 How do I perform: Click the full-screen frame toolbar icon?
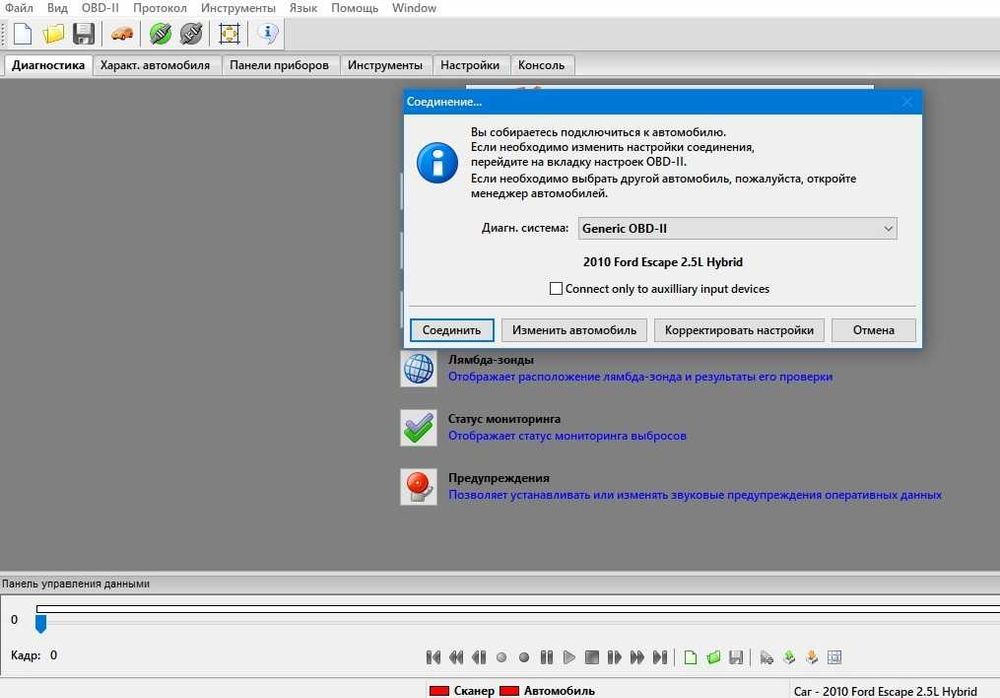tap(229, 34)
